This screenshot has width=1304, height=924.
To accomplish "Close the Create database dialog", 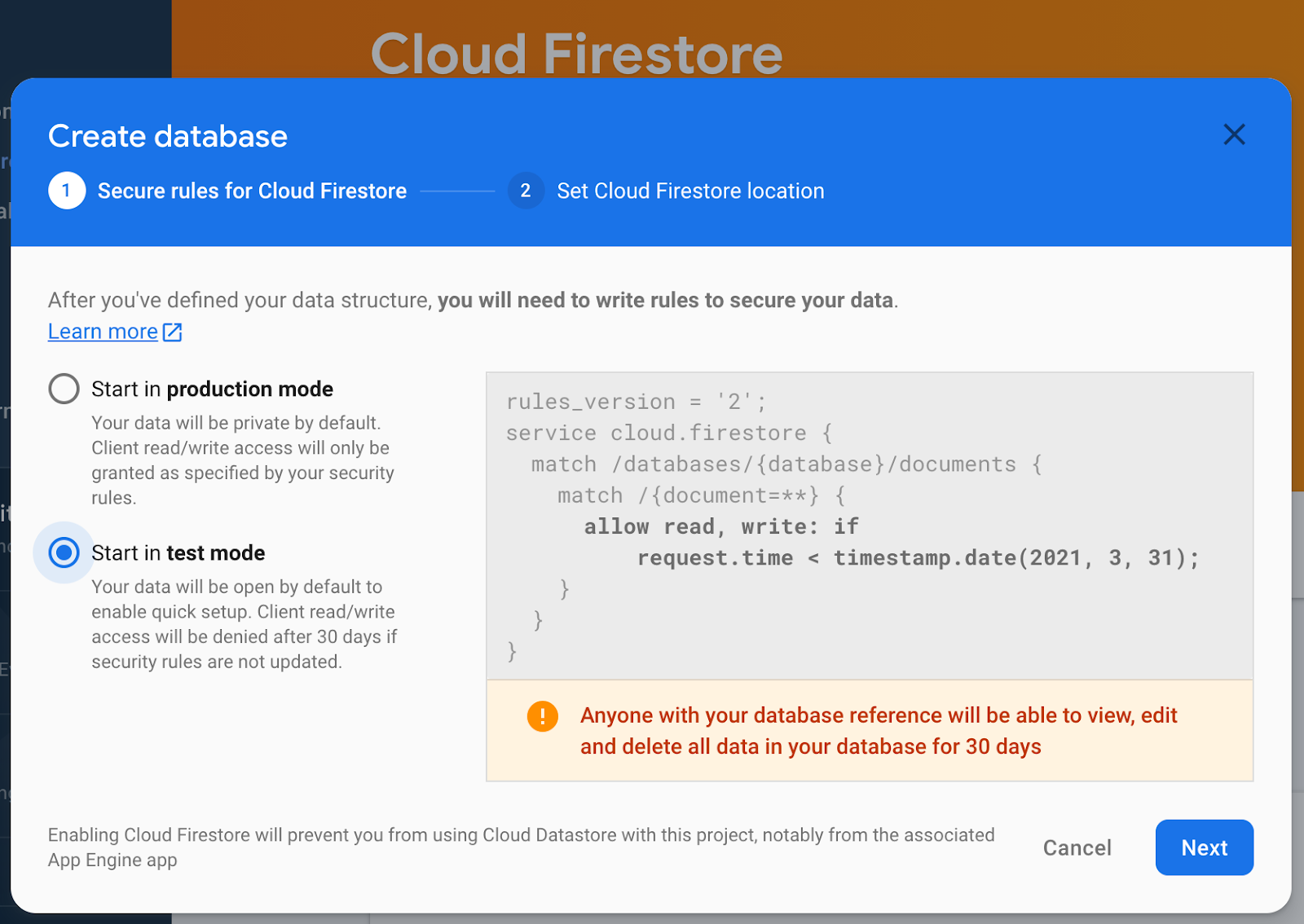I will click(1235, 134).
